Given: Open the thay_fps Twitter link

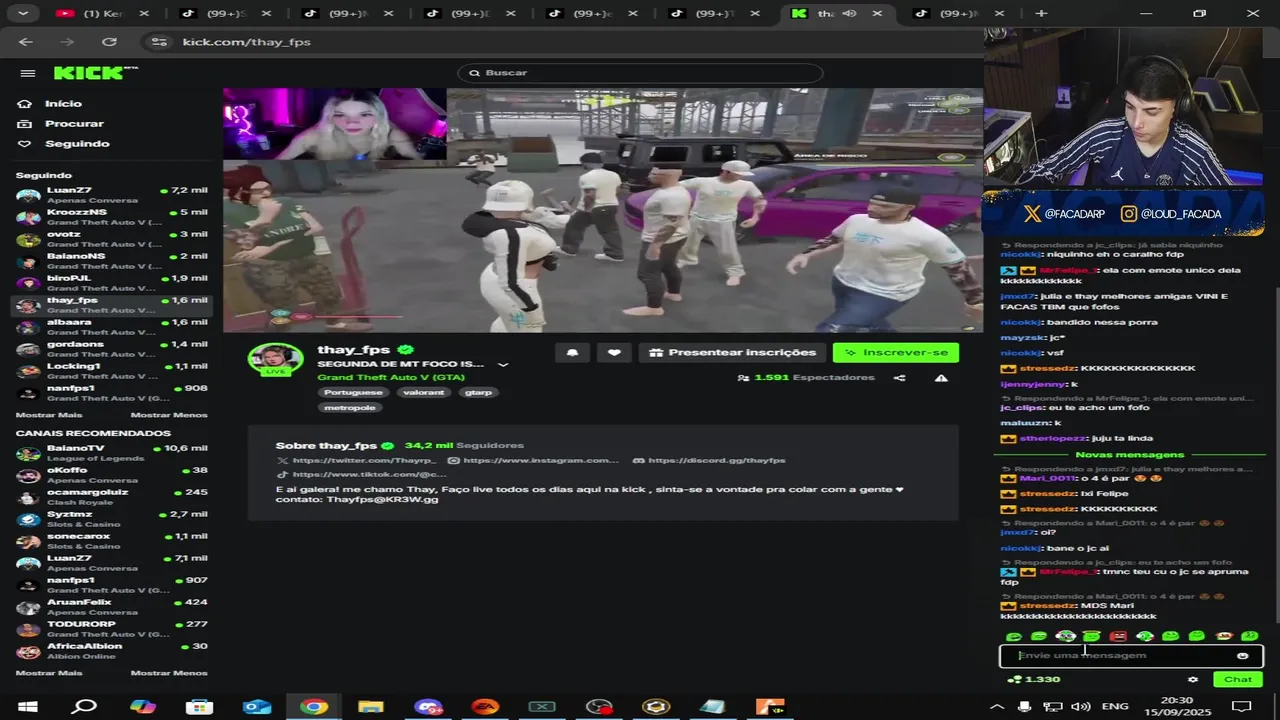Looking at the screenshot, I should click(358, 461).
